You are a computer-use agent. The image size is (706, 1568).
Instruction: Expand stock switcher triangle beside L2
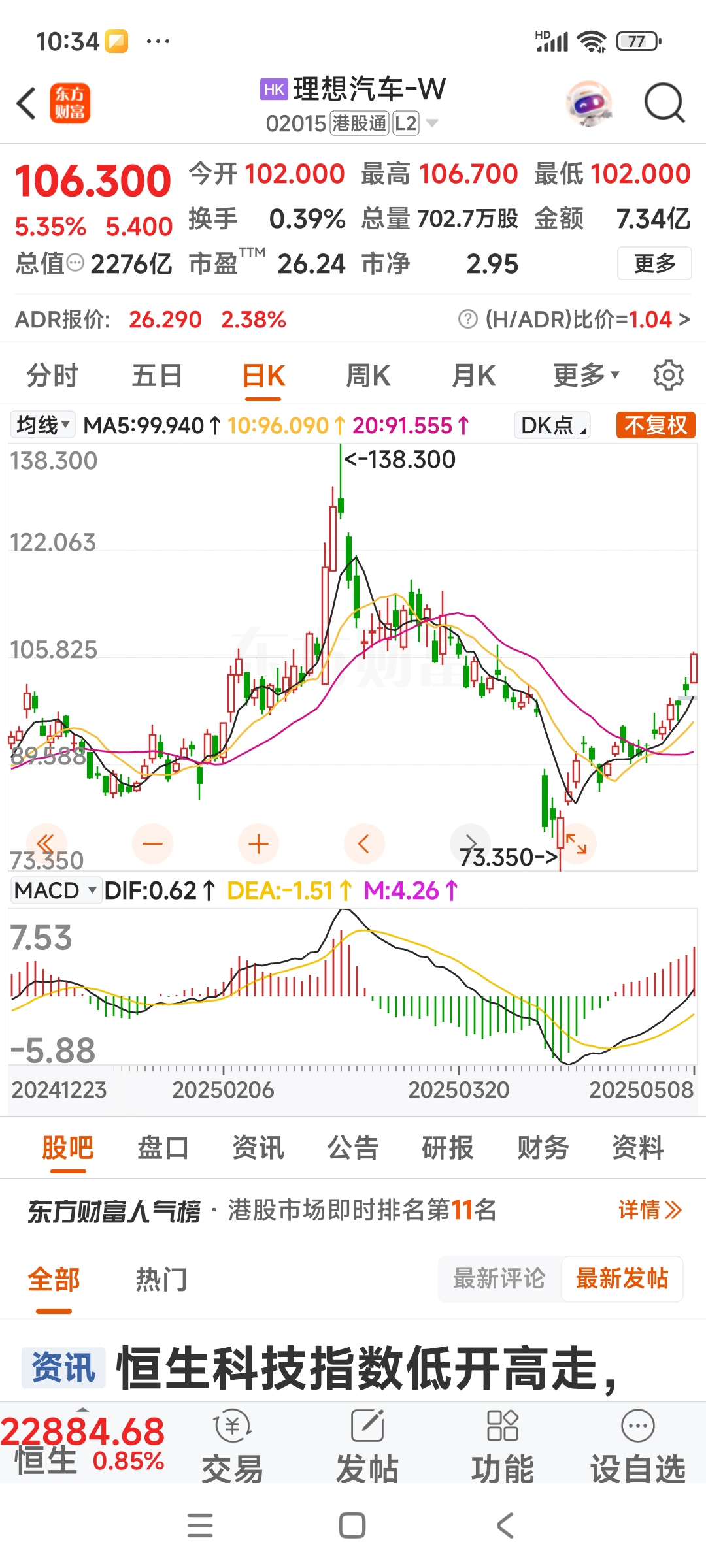[x=432, y=123]
